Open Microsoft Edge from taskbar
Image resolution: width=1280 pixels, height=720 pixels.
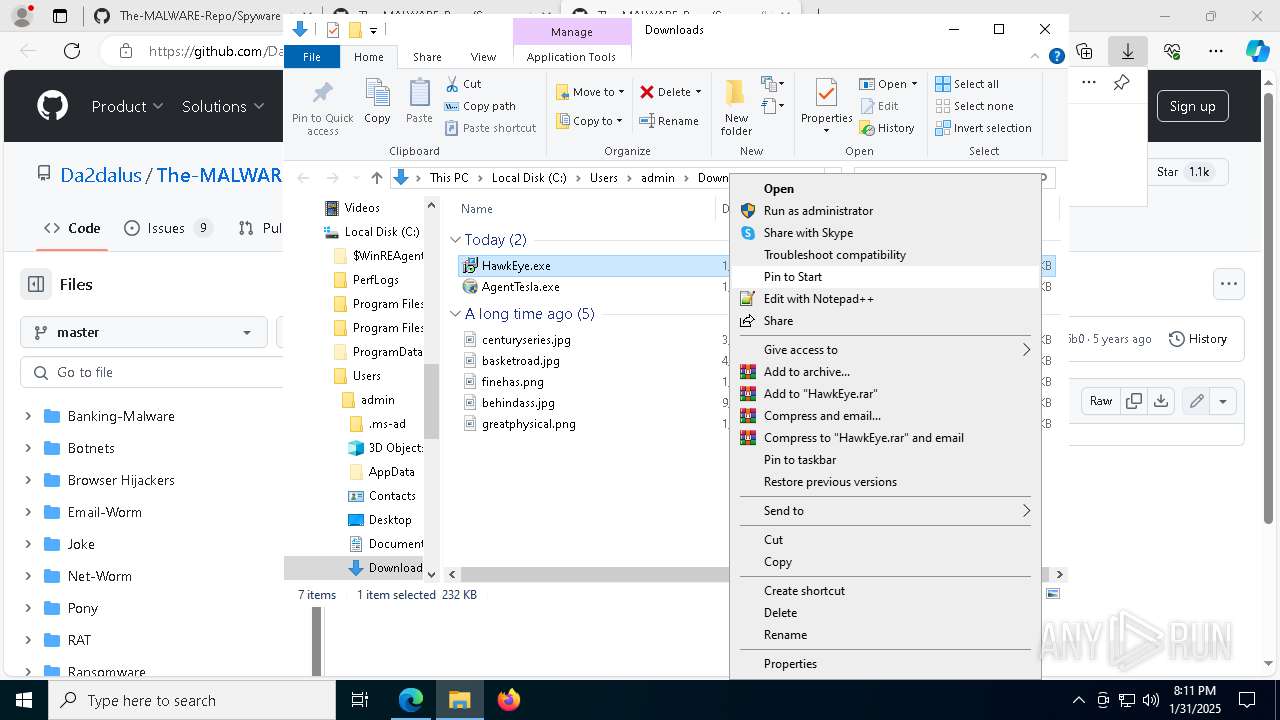411,700
